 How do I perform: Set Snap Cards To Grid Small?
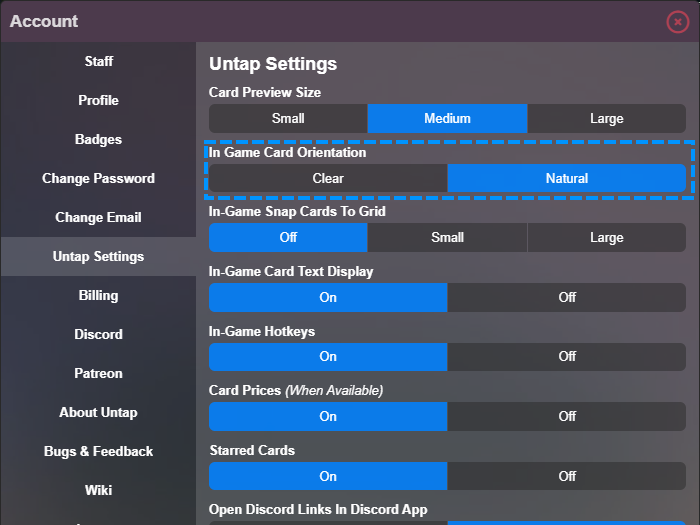coord(447,238)
